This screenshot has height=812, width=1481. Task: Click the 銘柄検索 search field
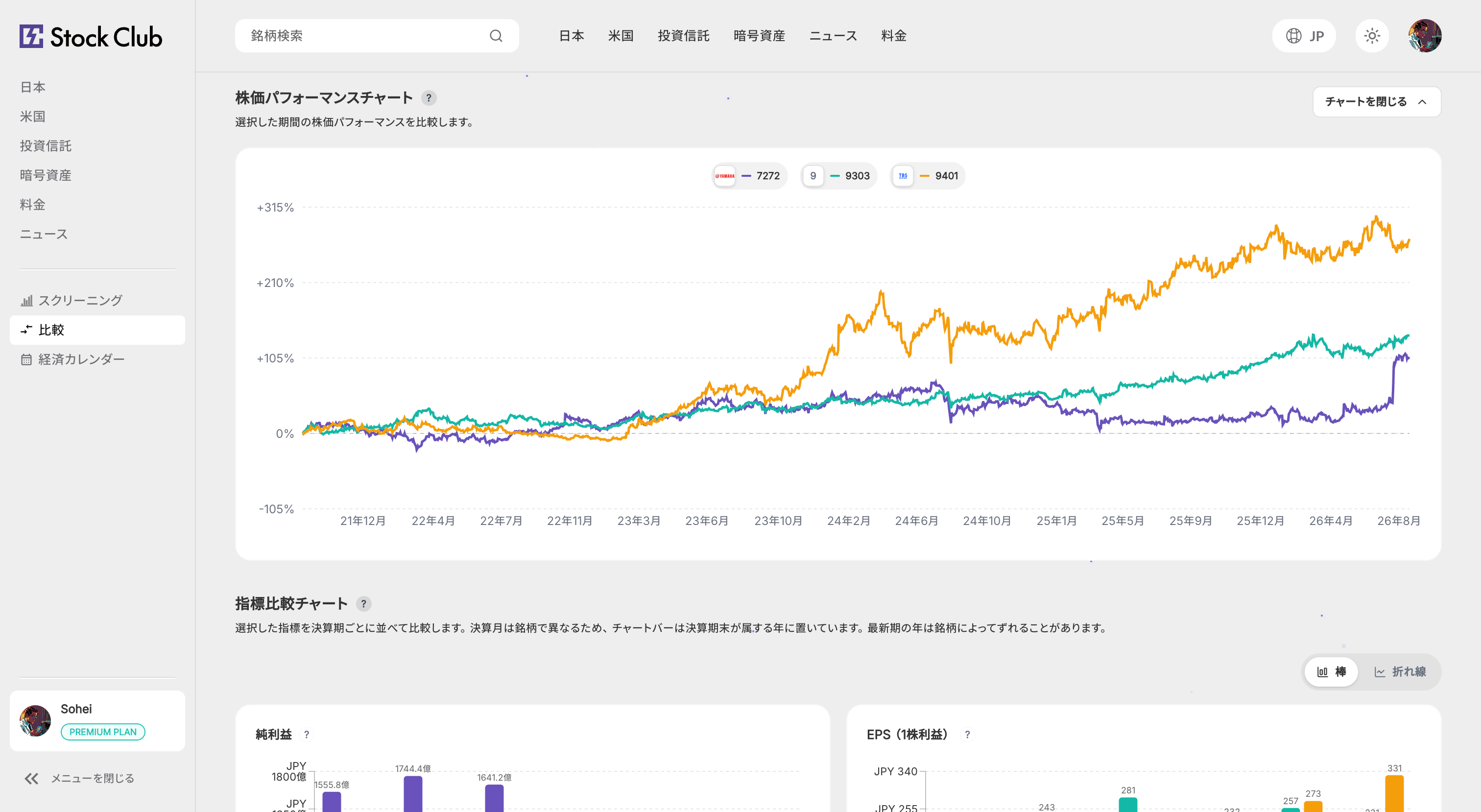point(377,36)
